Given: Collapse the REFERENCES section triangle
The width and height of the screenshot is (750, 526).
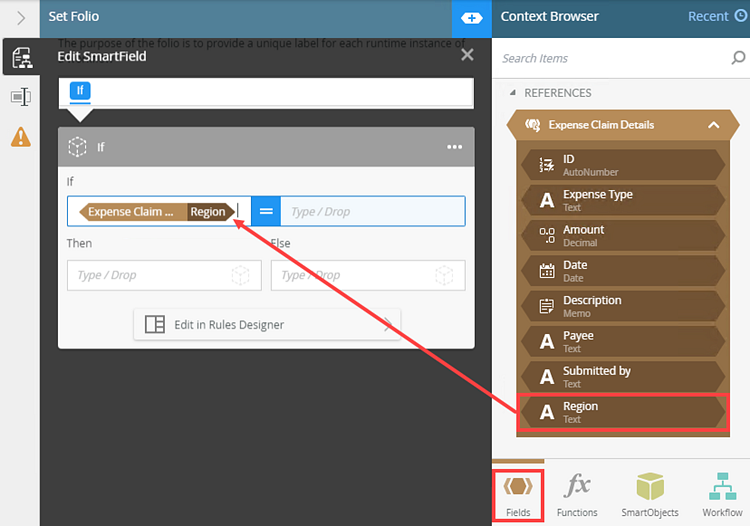Looking at the screenshot, I should 513,93.
